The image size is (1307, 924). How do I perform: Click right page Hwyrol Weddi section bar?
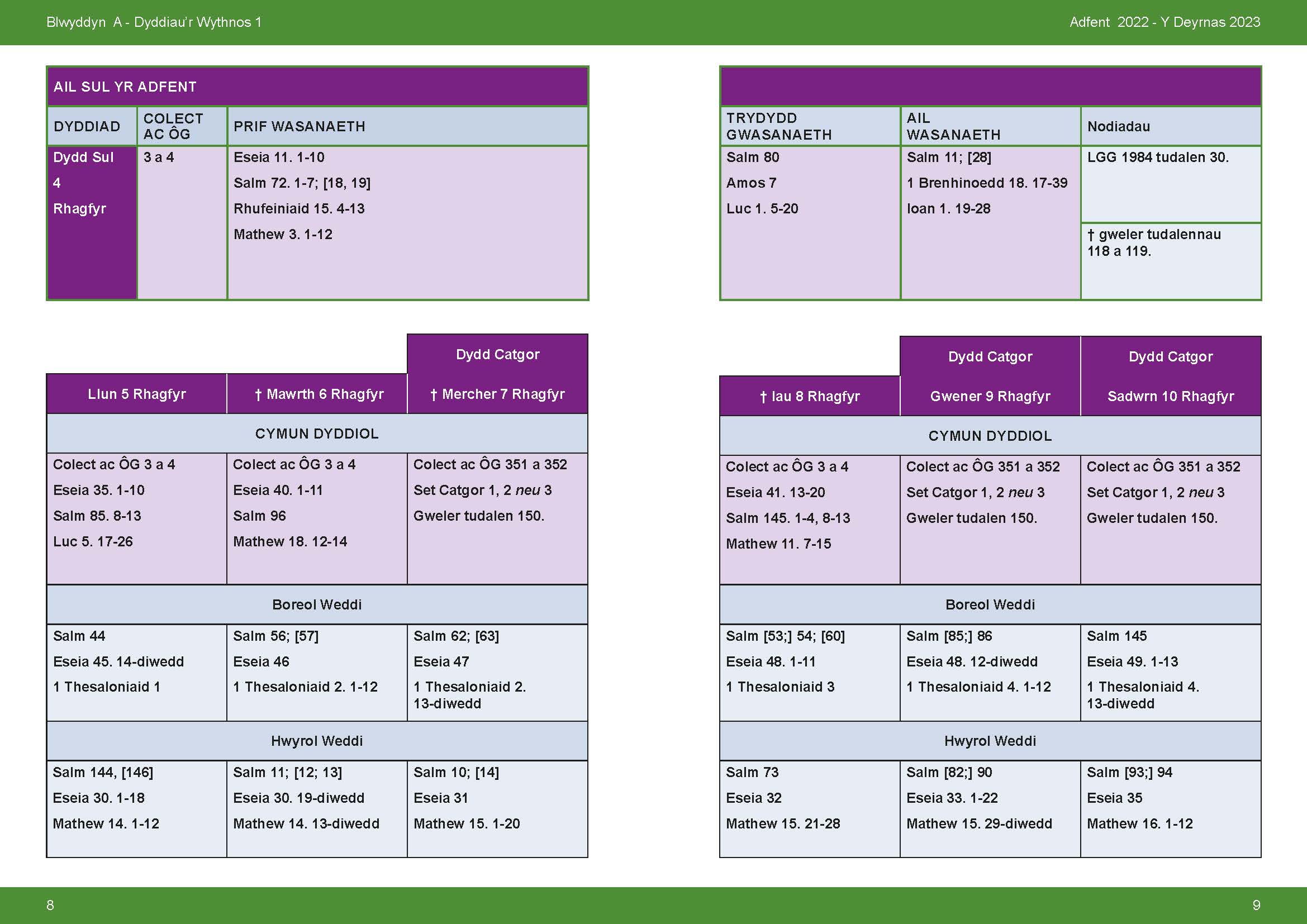click(x=990, y=741)
